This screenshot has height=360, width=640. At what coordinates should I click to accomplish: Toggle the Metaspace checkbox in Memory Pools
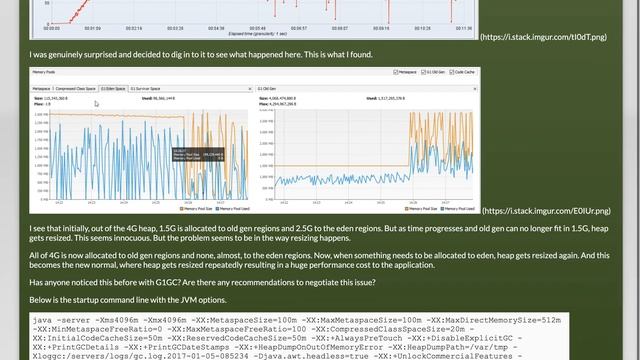[x=395, y=72]
